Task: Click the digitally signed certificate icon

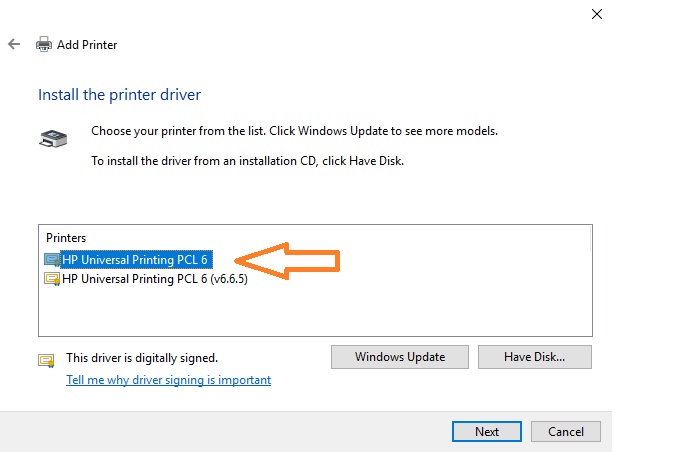Action: [46, 360]
